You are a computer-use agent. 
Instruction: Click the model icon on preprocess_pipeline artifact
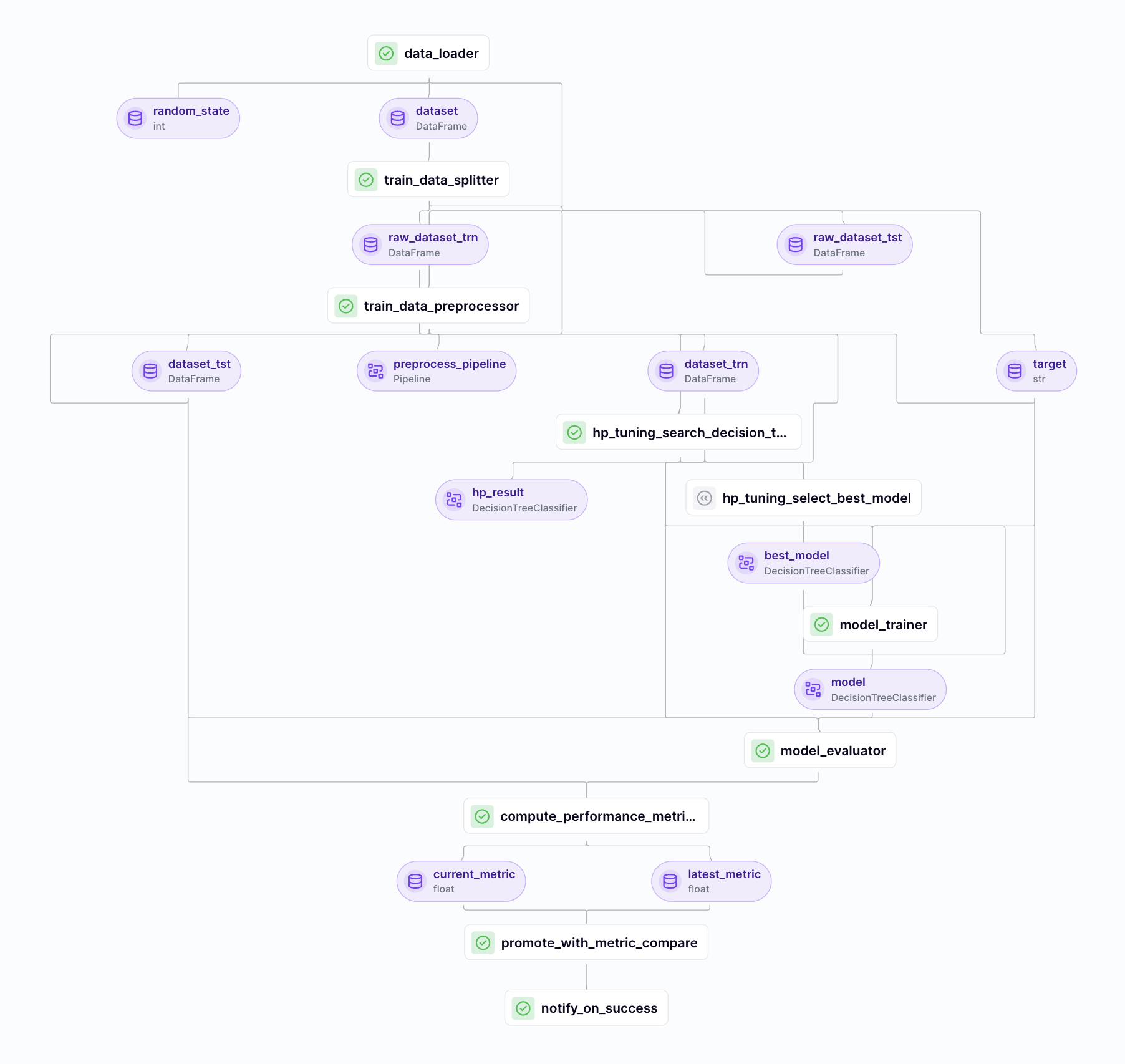point(375,371)
